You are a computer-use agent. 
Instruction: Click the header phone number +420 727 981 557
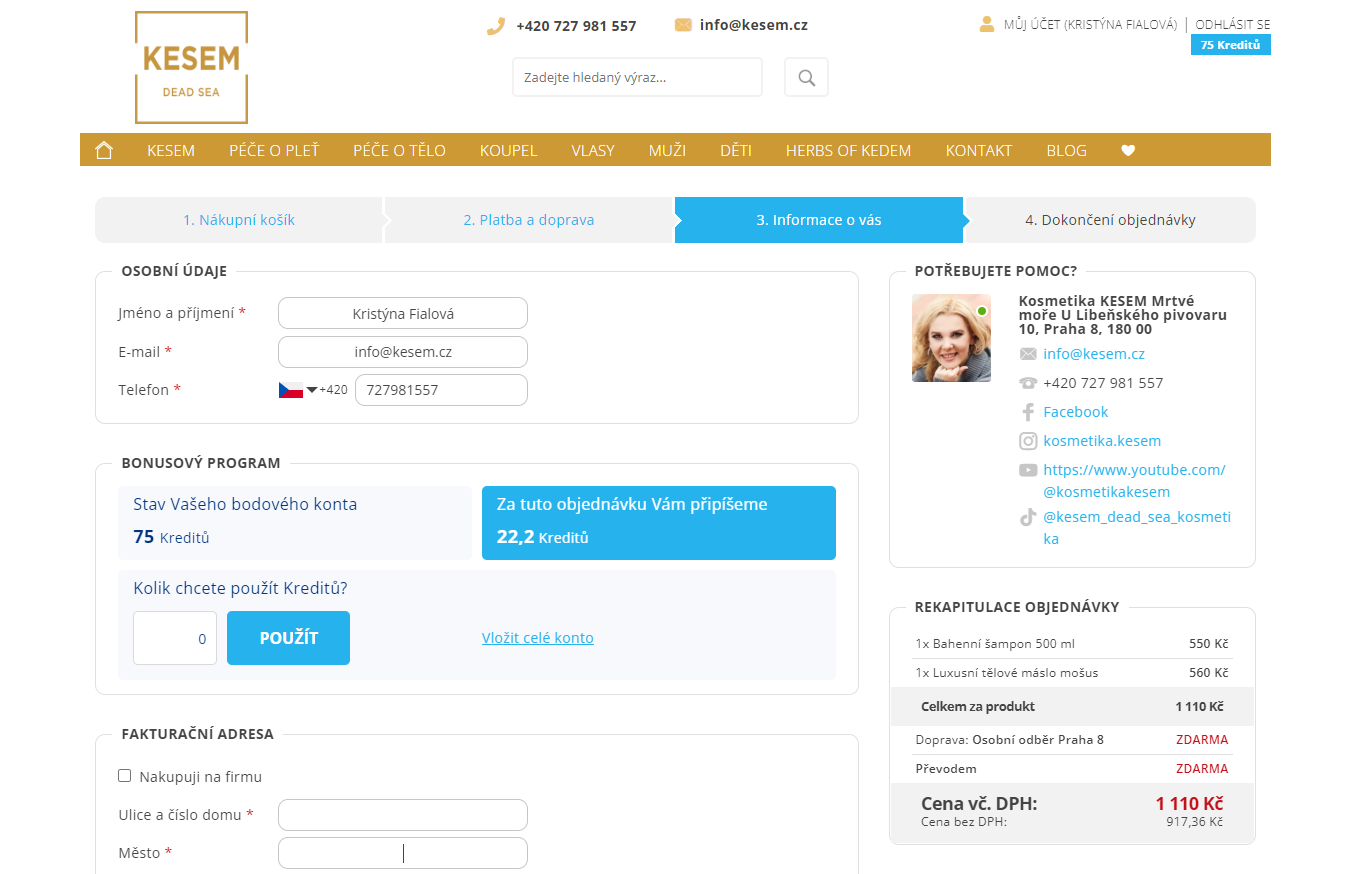tap(576, 26)
